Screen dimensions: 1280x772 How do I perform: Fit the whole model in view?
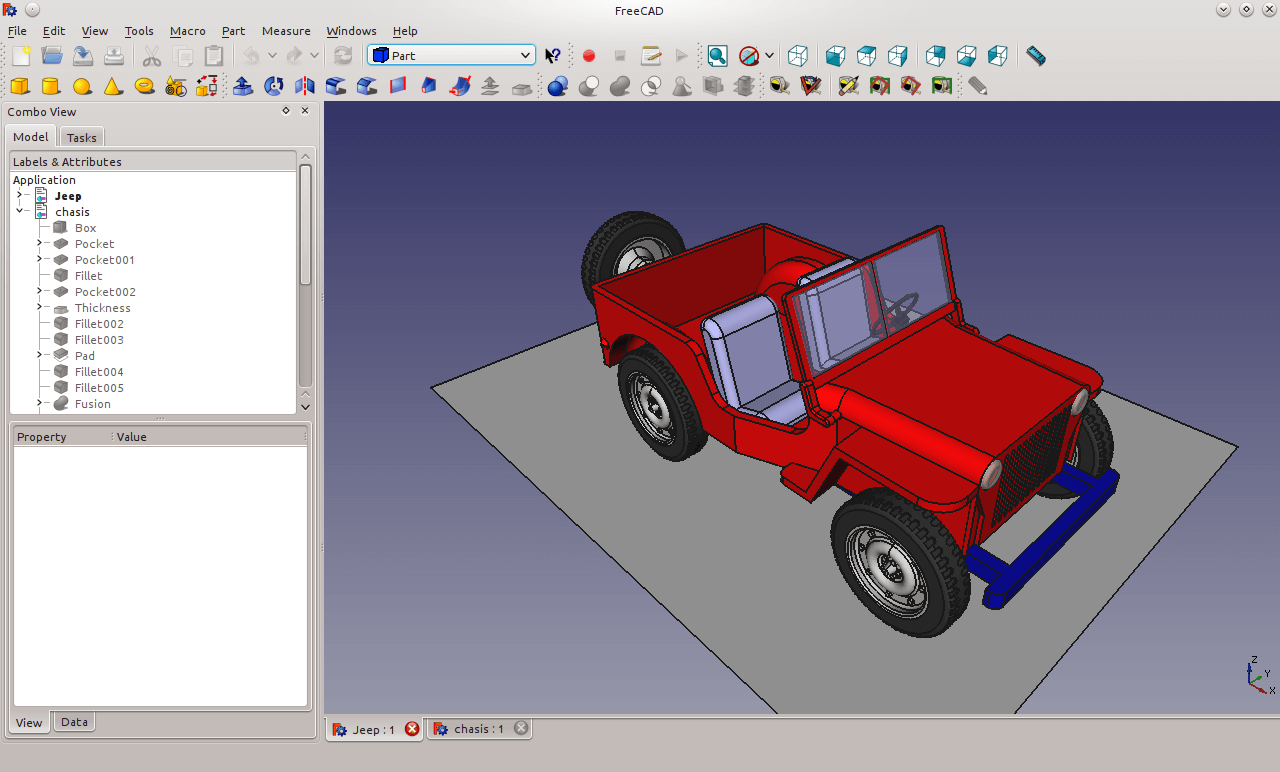(x=717, y=56)
